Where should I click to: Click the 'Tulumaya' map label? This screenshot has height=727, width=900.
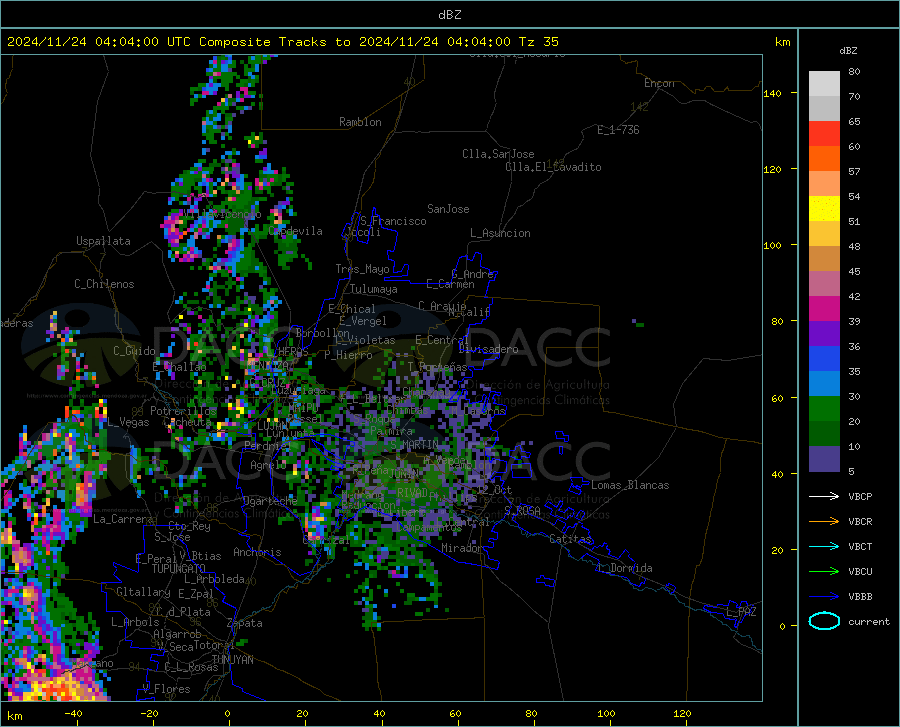click(x=373, y=289)
